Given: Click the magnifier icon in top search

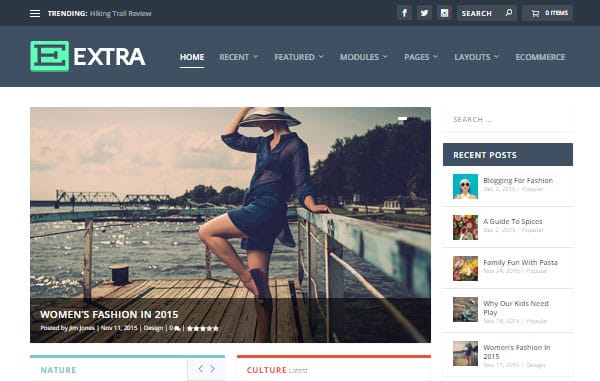Looking at the screenshot, I should click(509, 13).
